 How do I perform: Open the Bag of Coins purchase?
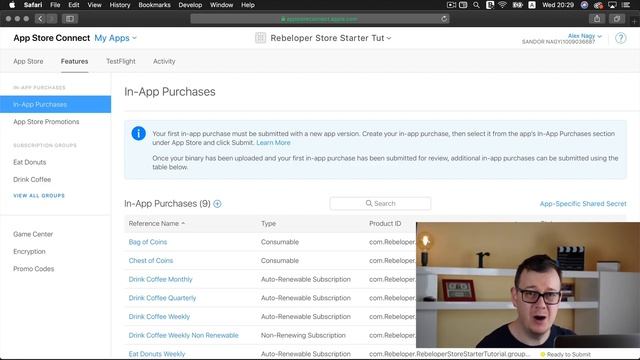pos(148,242)
